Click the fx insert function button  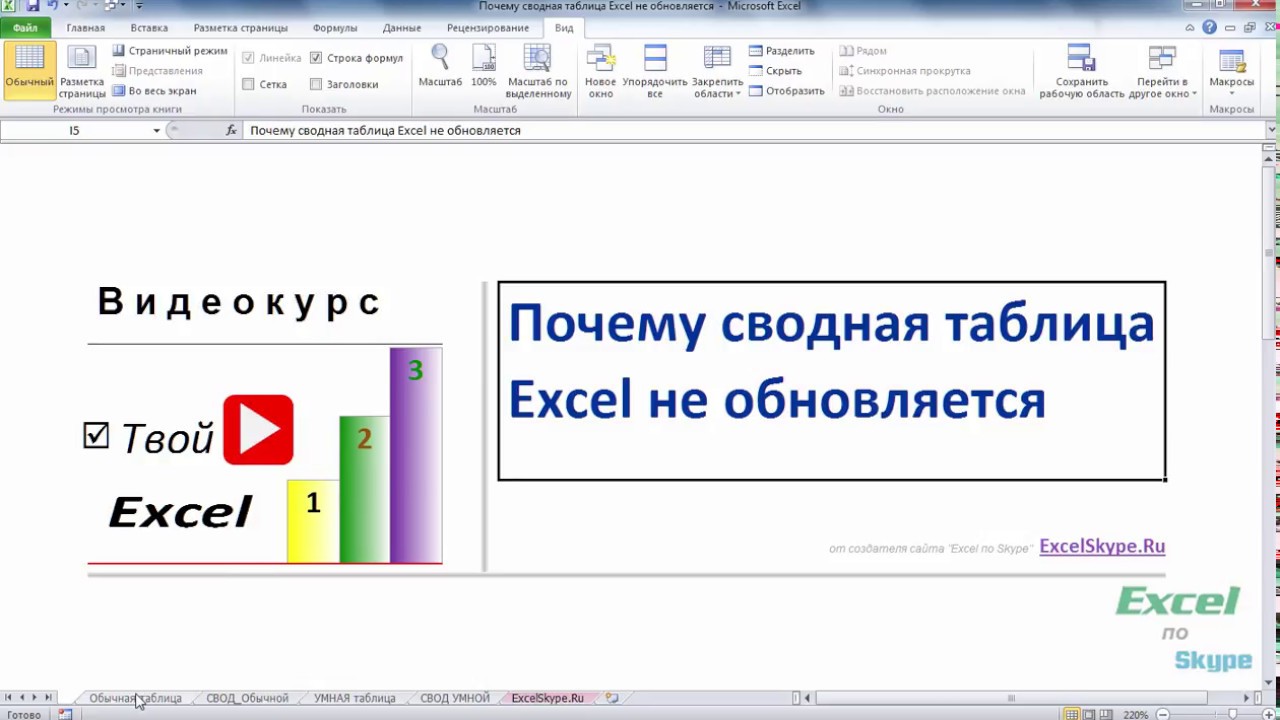[231, 130]
